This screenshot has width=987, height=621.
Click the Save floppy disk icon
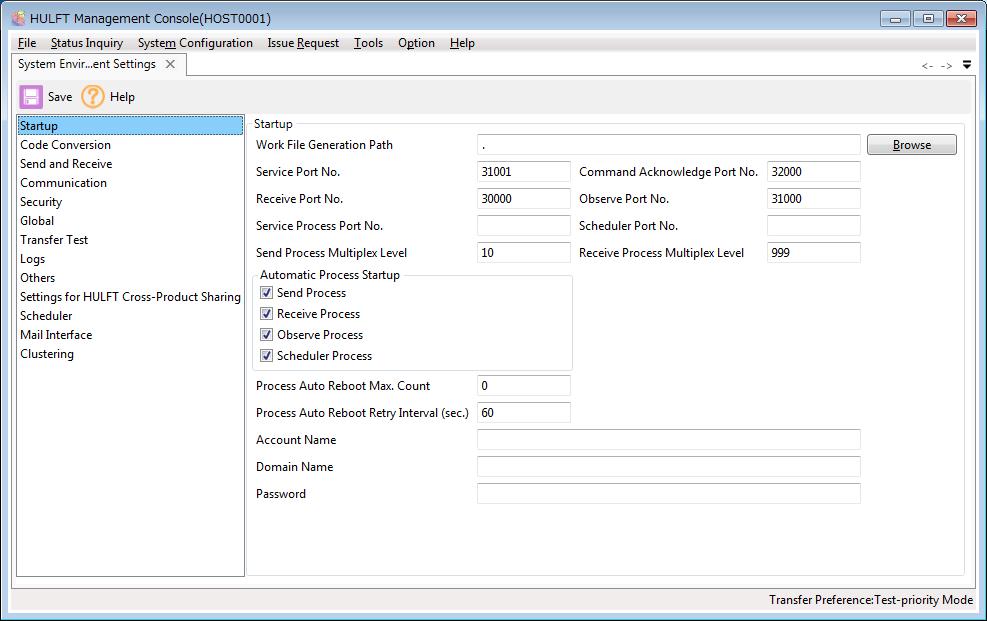pos(31,97)
